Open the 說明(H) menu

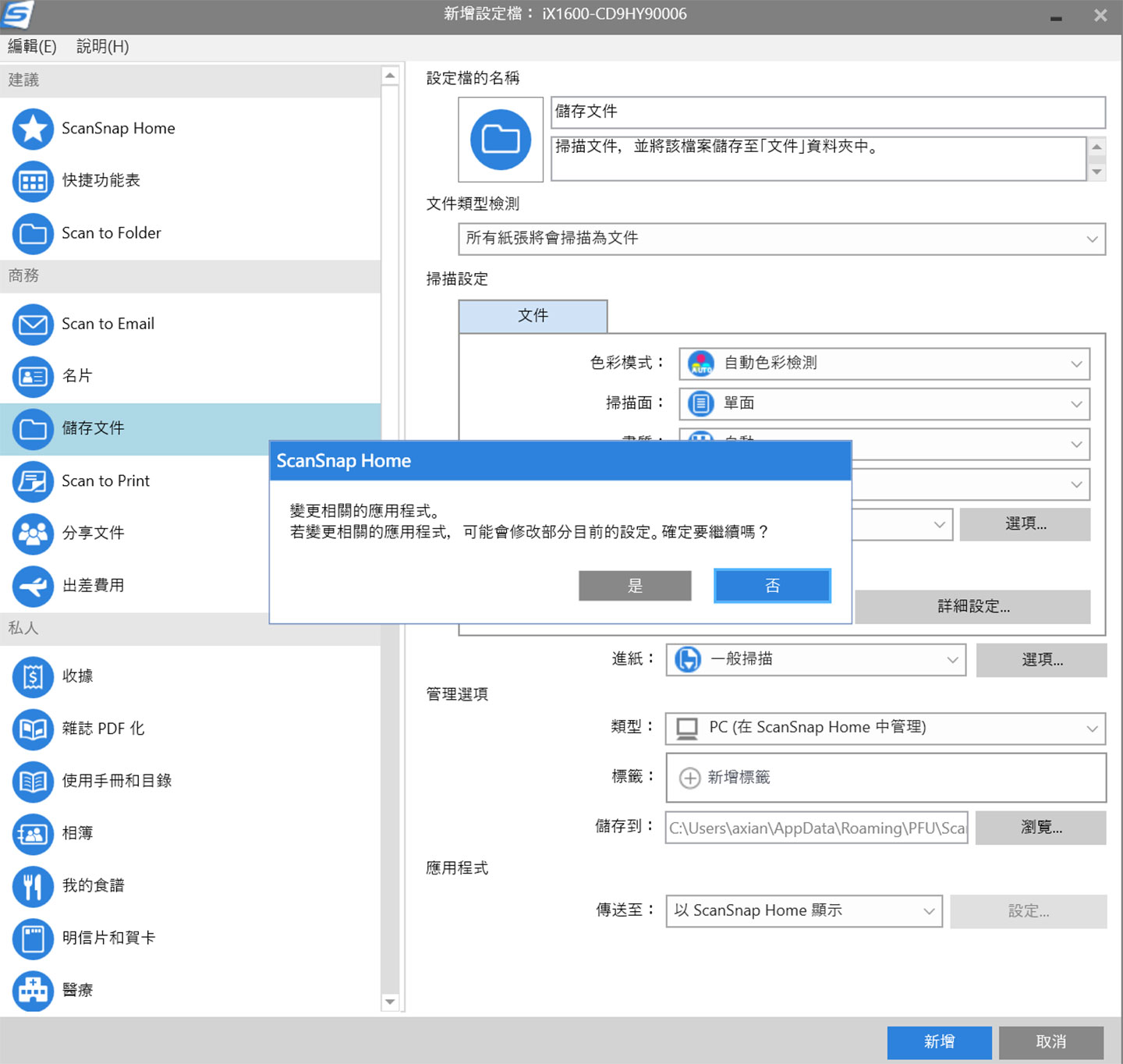click(102, 47)
